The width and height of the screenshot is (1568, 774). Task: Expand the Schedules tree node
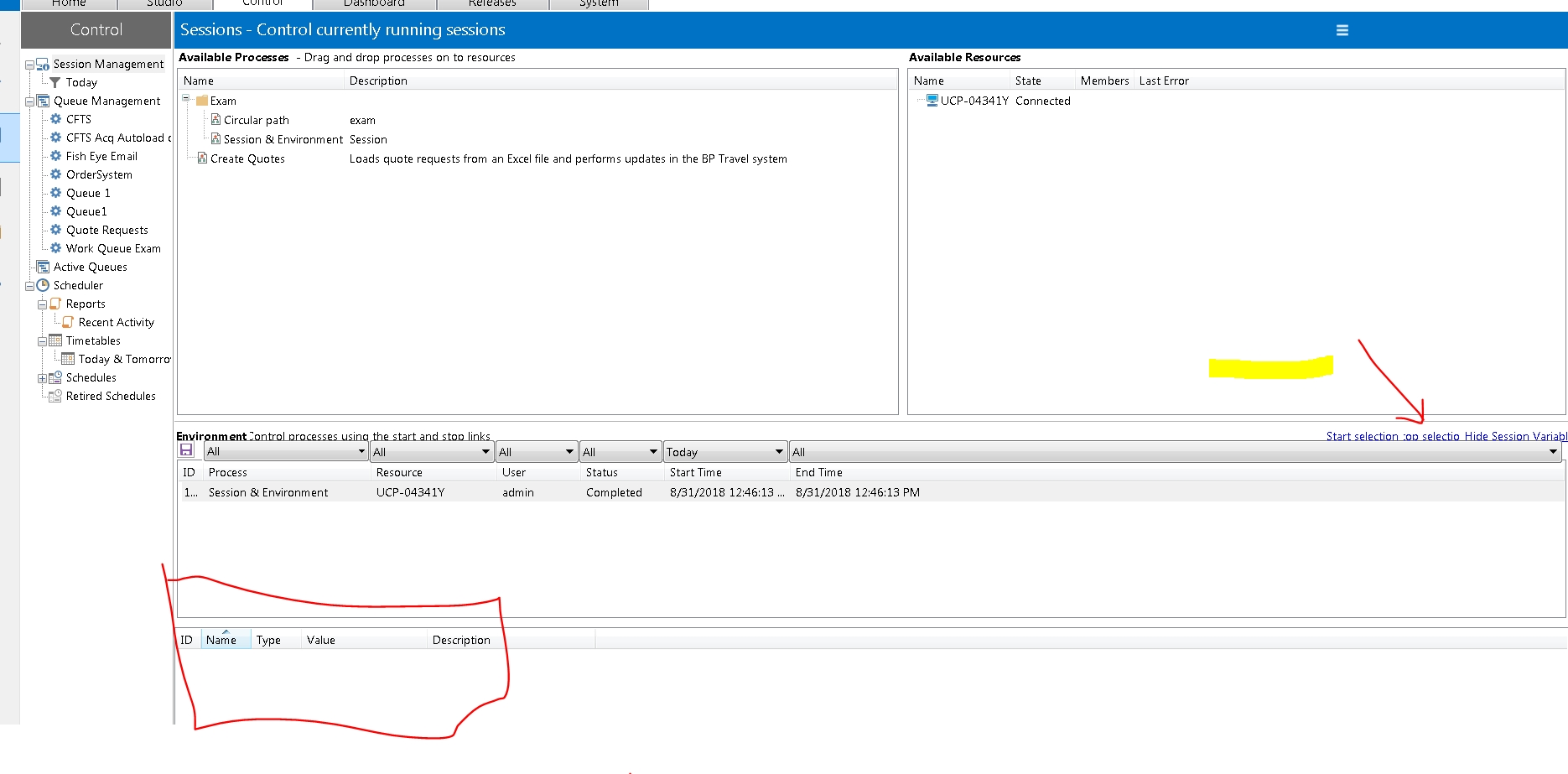(x=42, y=378)
